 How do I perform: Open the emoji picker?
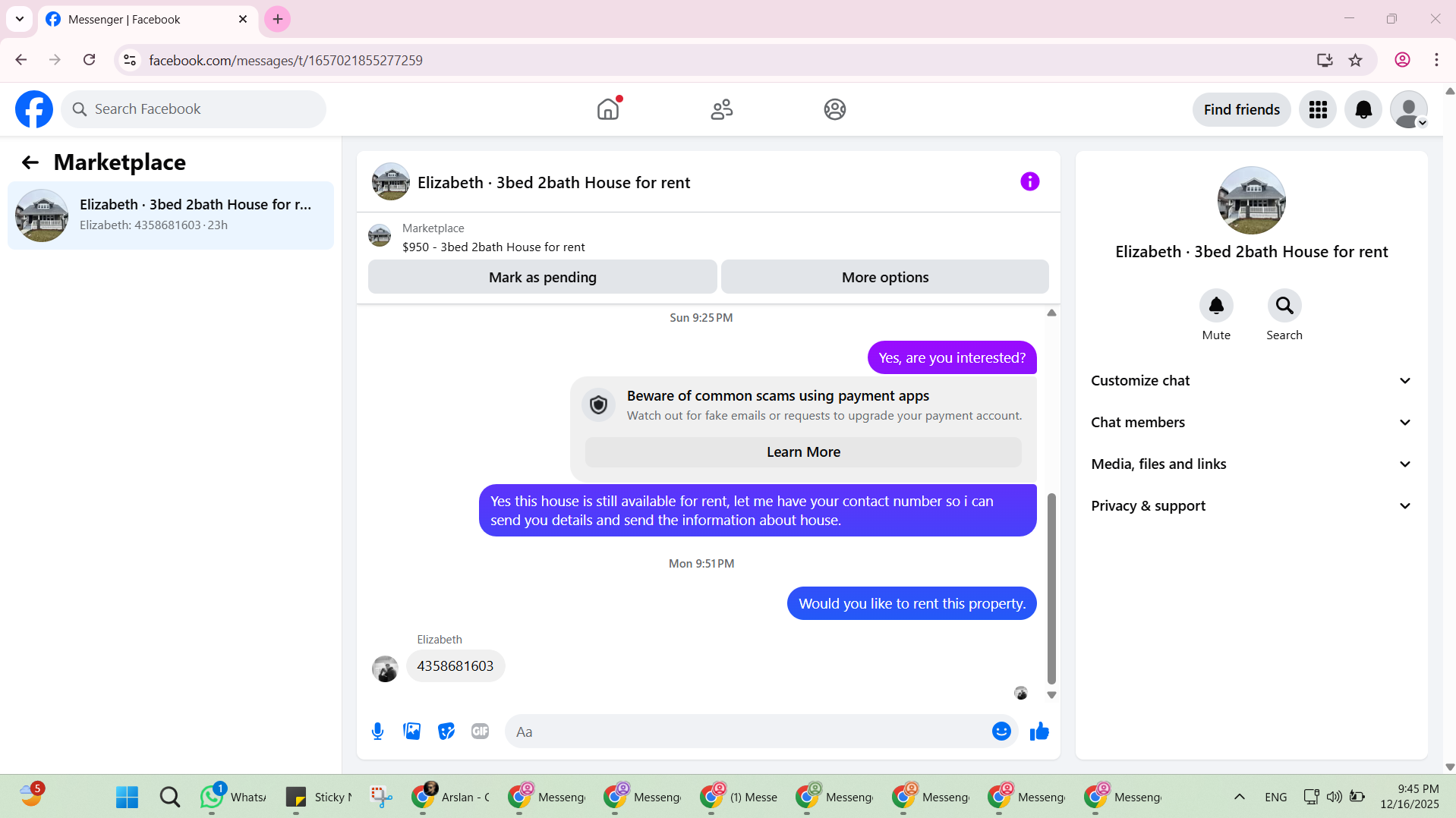1001,731
